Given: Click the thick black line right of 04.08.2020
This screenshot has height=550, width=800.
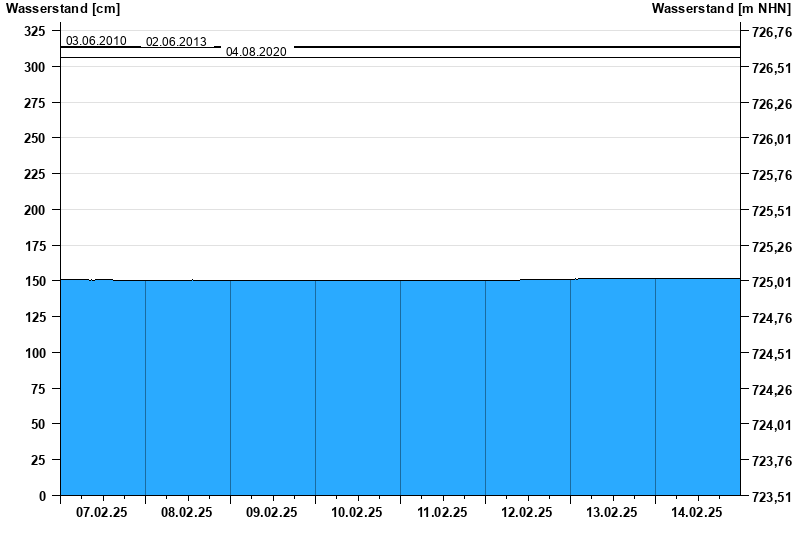Looking at the screenshot, I should click(515, 47).
